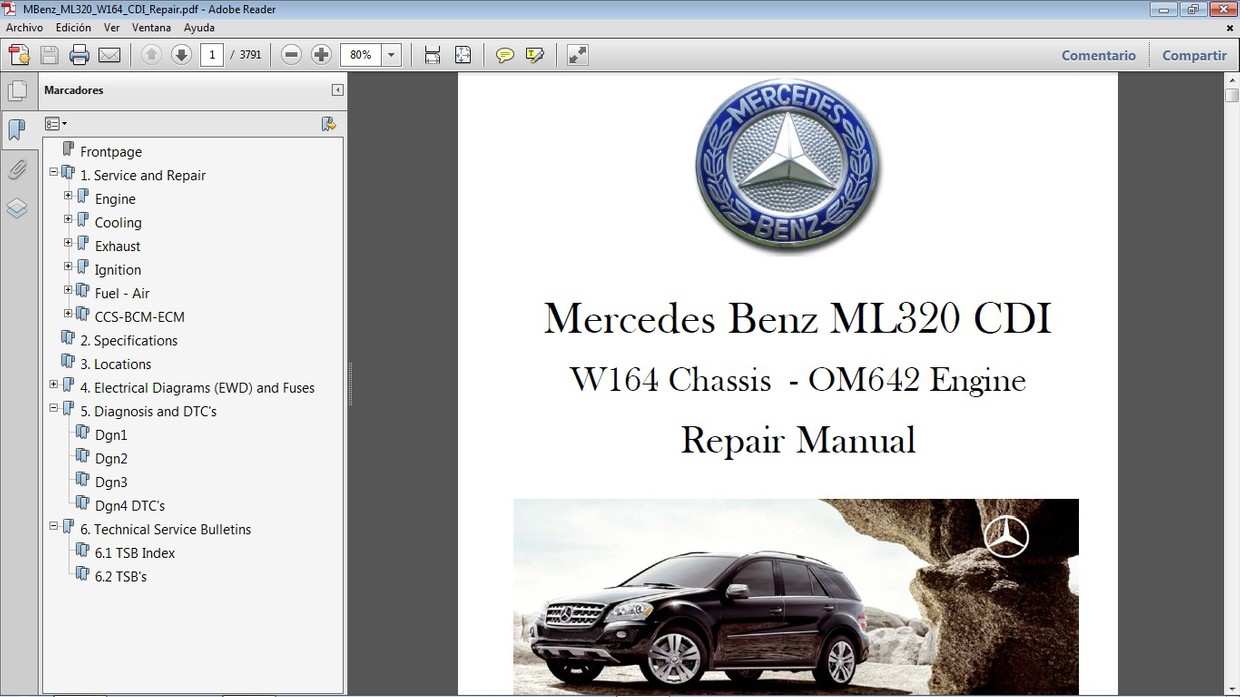Open the Archivo menu
The height and width of the screenshot is (697, 1240).
(x=24, y=27)
